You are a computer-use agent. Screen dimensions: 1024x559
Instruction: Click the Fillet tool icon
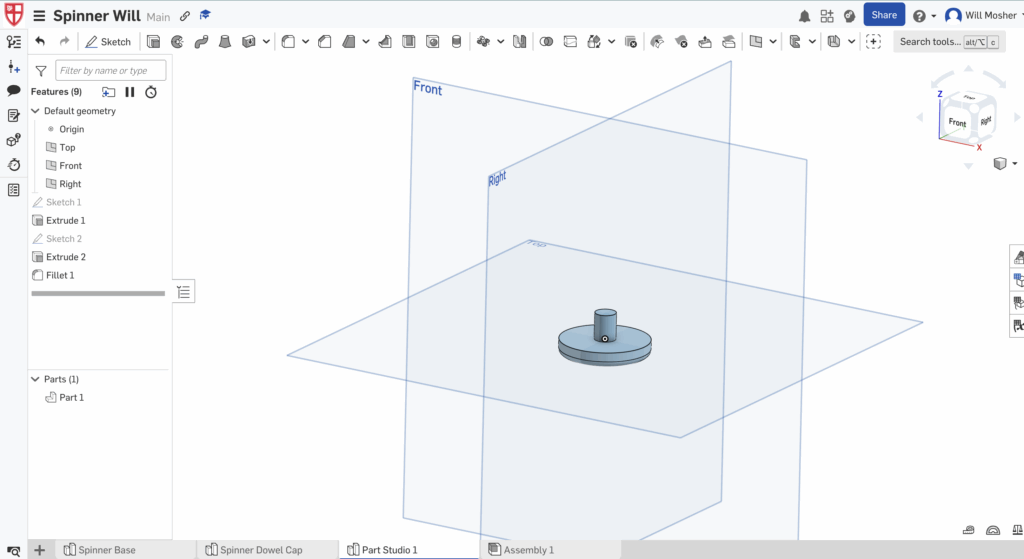[x=288, y=42]
